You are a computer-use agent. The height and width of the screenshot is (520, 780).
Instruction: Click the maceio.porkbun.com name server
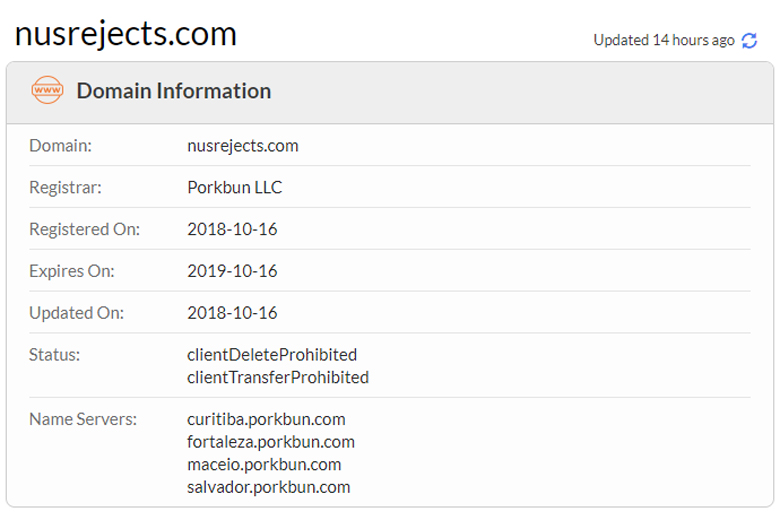[x=264, y=464]
